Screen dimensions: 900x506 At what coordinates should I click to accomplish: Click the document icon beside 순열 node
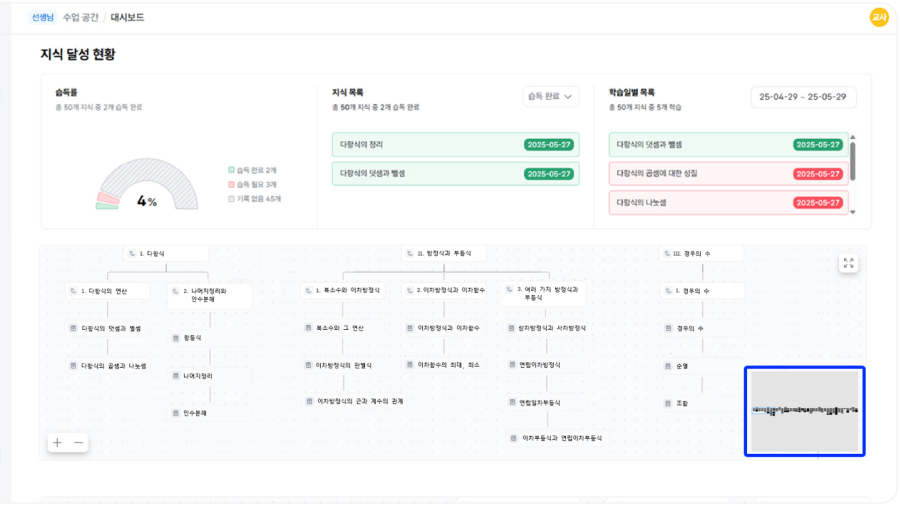pos(668,366)
